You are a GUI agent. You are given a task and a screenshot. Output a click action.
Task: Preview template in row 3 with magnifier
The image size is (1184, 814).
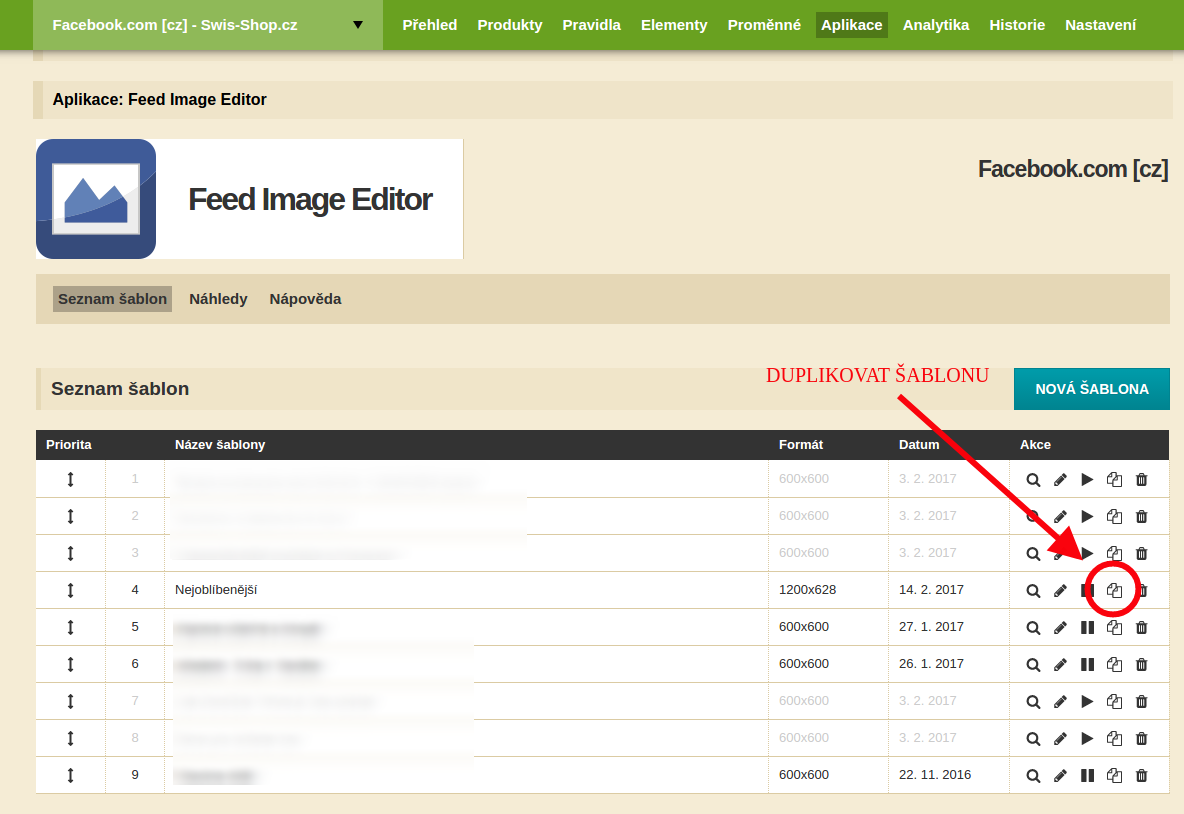pyautogui.click(x=1033, y=553)
